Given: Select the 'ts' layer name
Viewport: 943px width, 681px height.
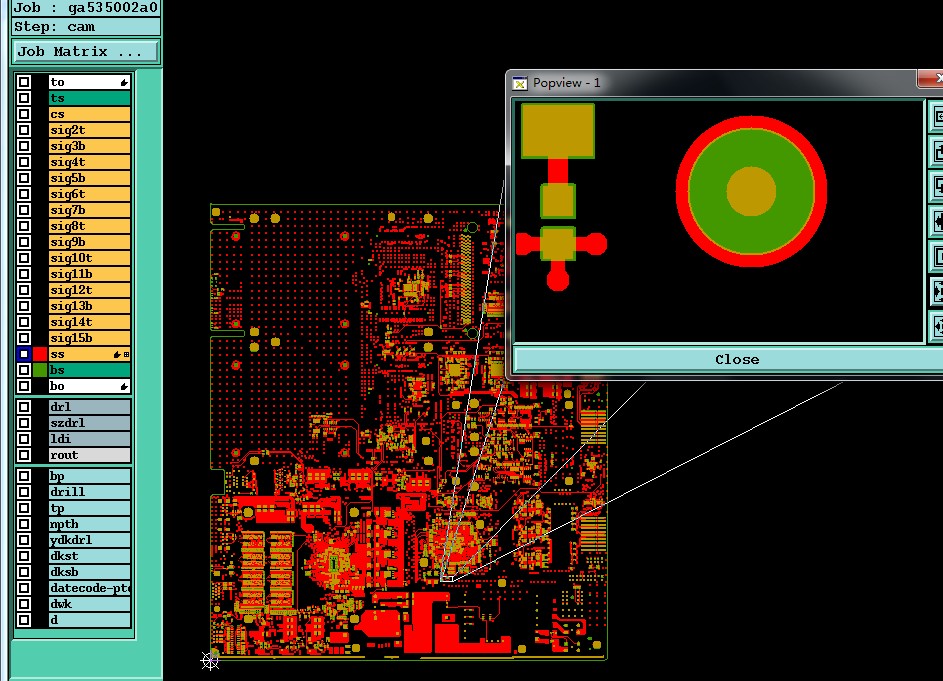Looking at the screenshot, I should pyautogui.click(x=89, y=98).
